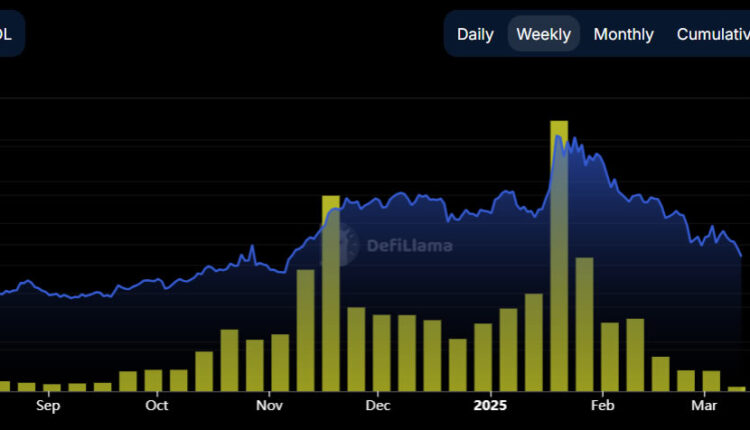The width and height of the screenshot is (750, 430).
Task: Switch to Monthly interval
Action: 623,34
